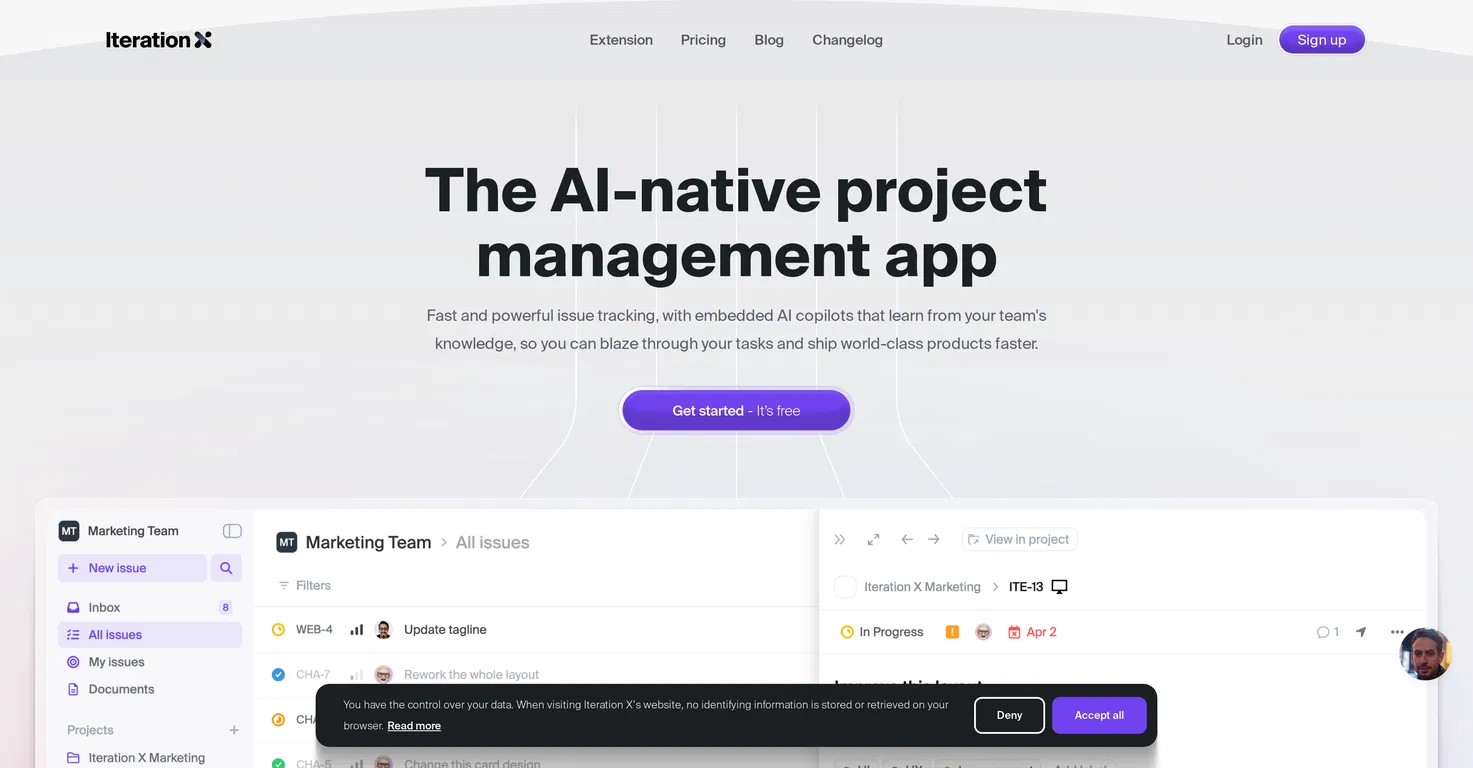This screenshot has height=768, width=1473.
Task: Click the search magnifier icon in sidebar
Action: (x=226, y=568)
